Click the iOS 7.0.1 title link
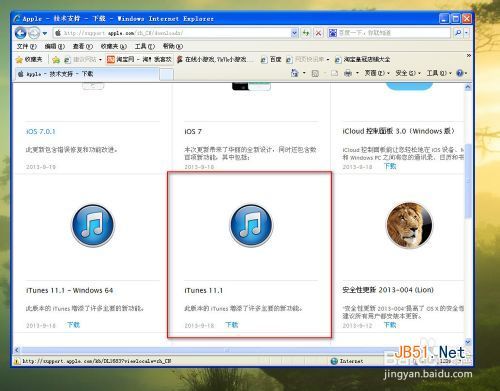The width and height of the screenshot is (500, 391). pyautogui.click(x=41, y=131)
